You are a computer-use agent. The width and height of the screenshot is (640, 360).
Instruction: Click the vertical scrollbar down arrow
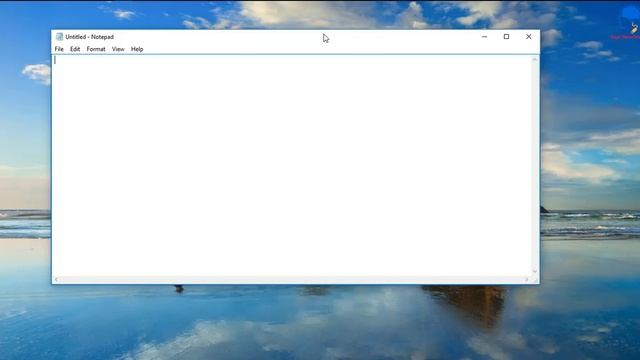(x=535, y=271)
